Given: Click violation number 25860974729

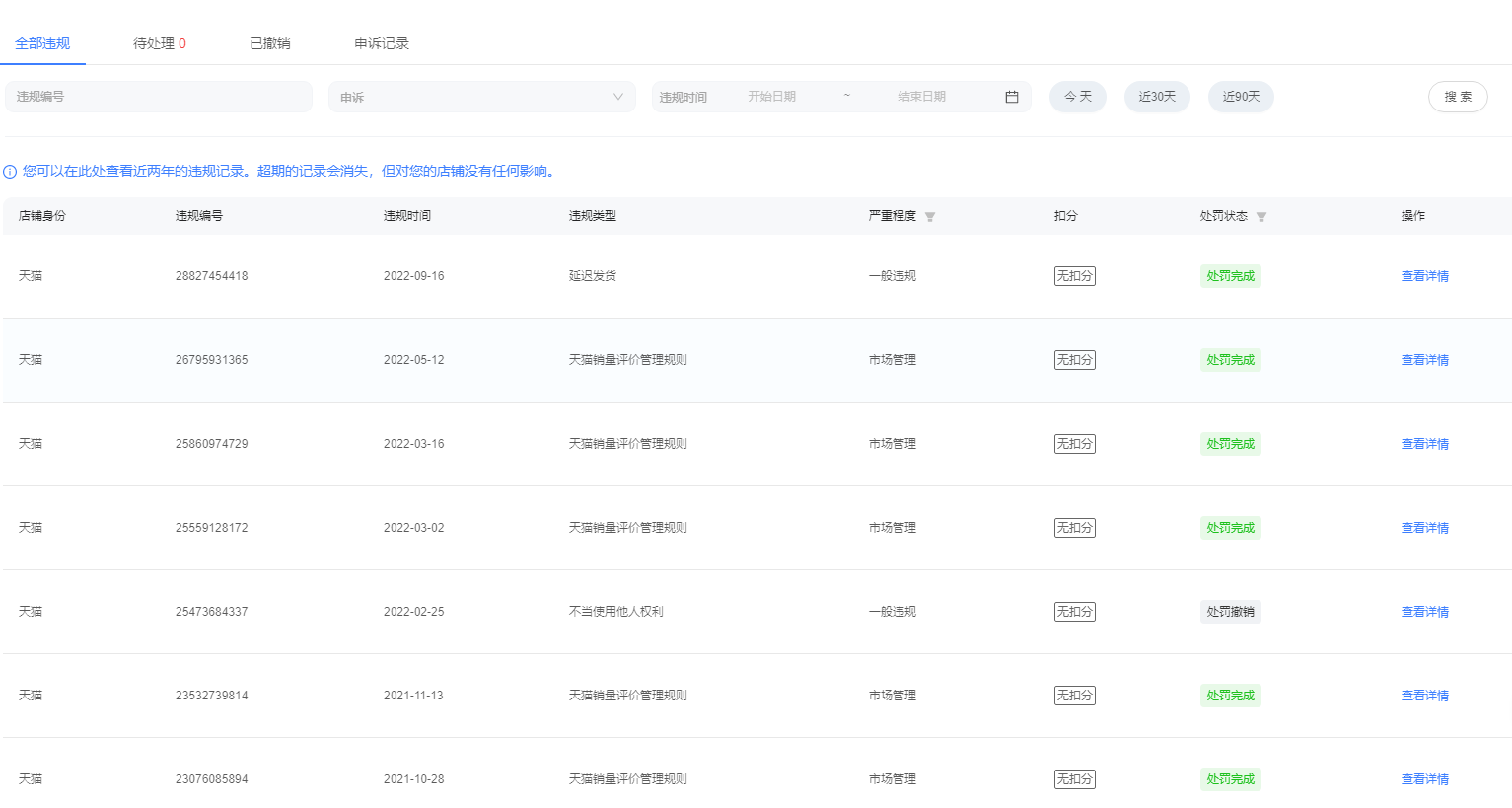Looking at the screenshot, I should click(x=212, y=444).
